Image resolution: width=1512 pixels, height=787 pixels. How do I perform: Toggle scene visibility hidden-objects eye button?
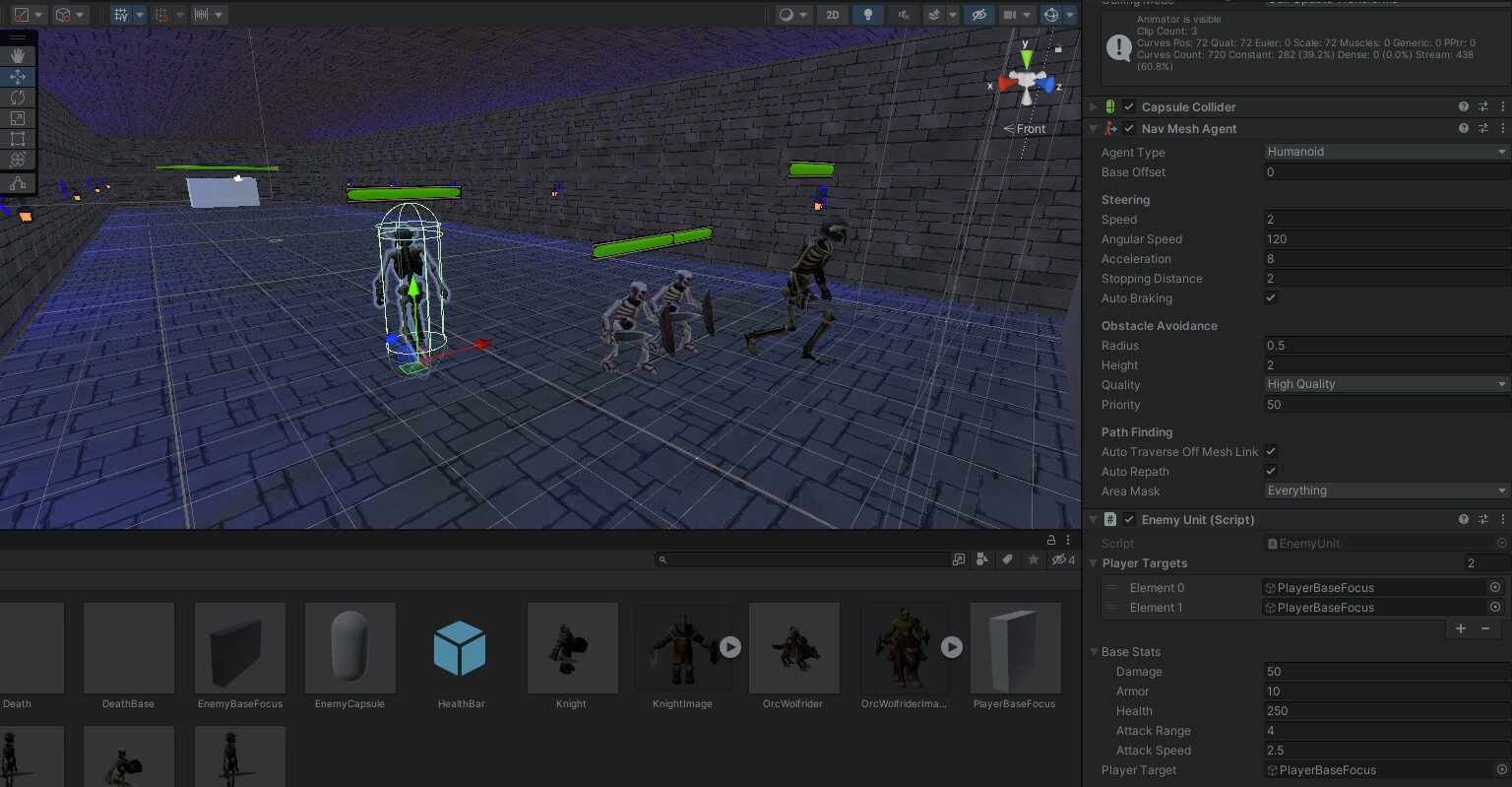tap(978, 15)
